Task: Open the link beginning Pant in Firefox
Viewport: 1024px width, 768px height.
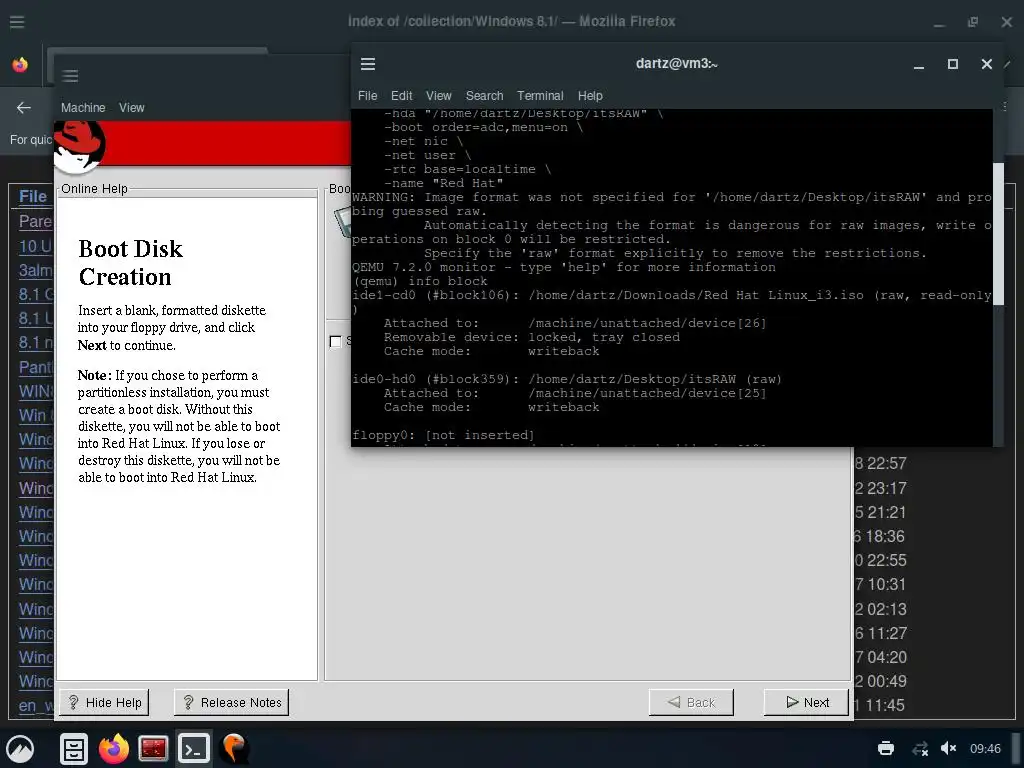Action: 35,367
